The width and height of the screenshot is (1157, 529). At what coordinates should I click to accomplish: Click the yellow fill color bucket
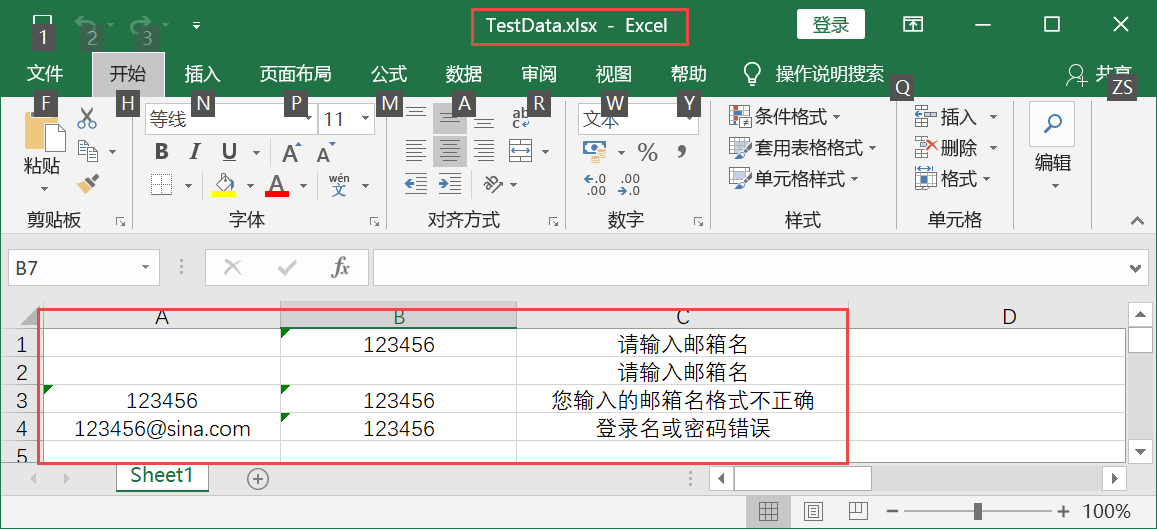point(224,184)
